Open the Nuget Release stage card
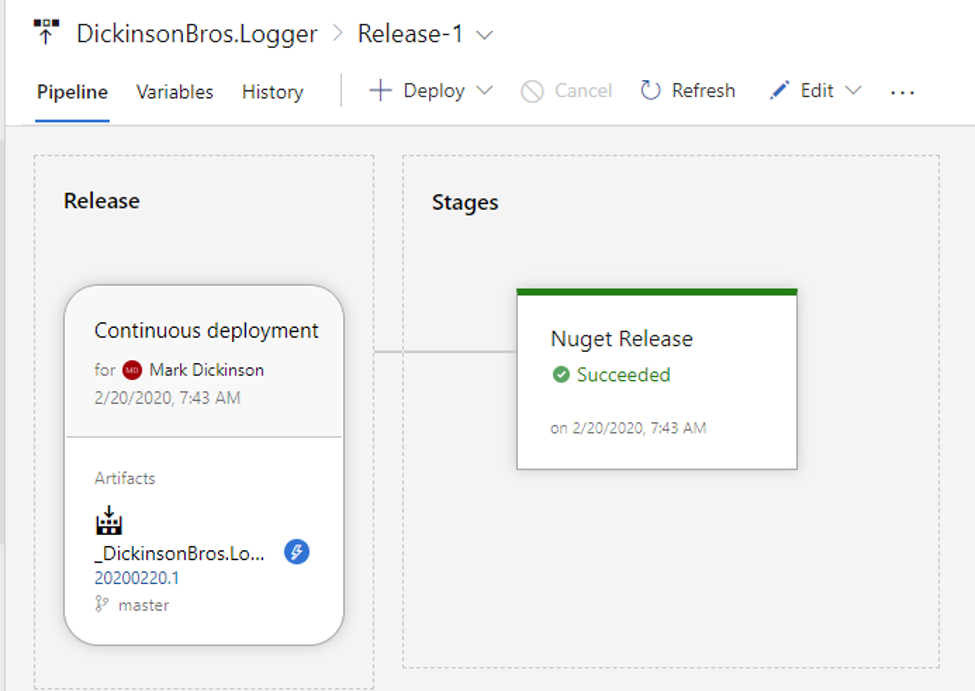This screenshot has height=691, width=975. (x=657, y=379)
